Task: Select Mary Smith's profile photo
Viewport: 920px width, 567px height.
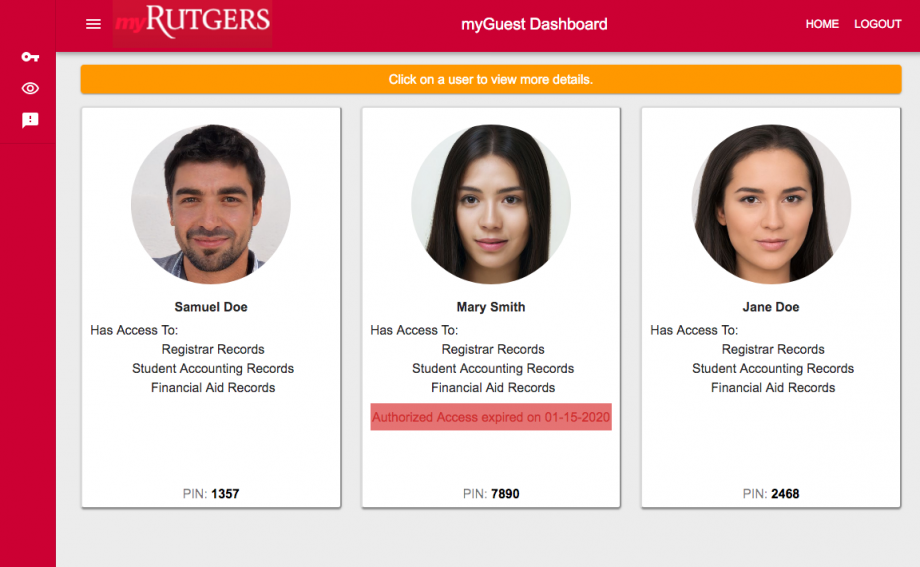Action: tap(491, 204)
